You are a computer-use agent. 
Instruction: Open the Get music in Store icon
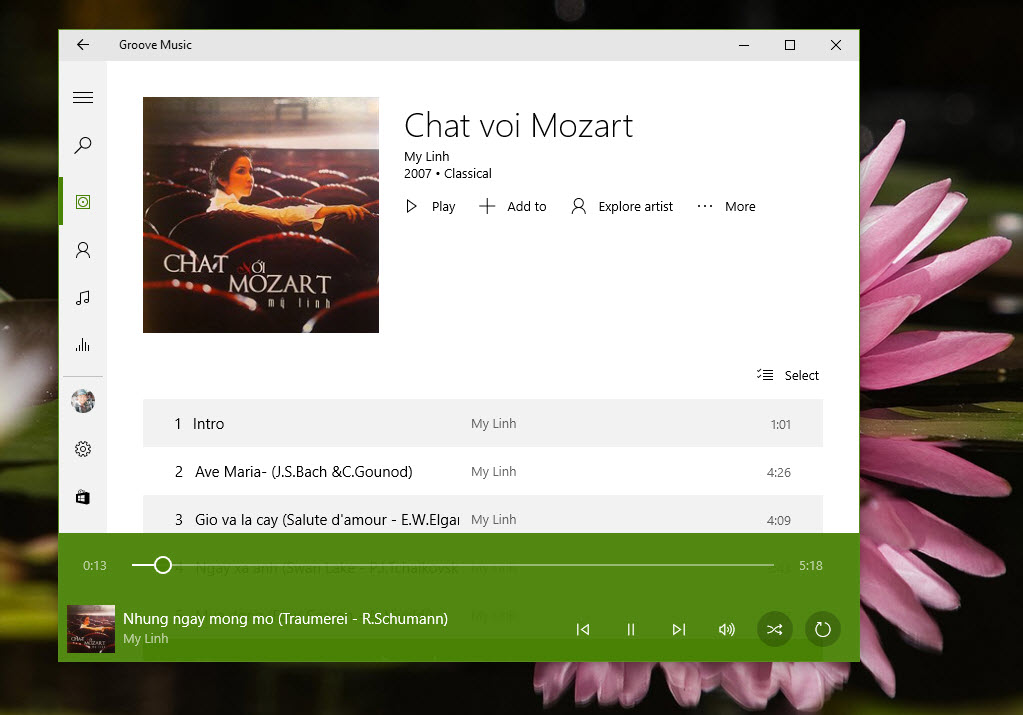point(83,496)
